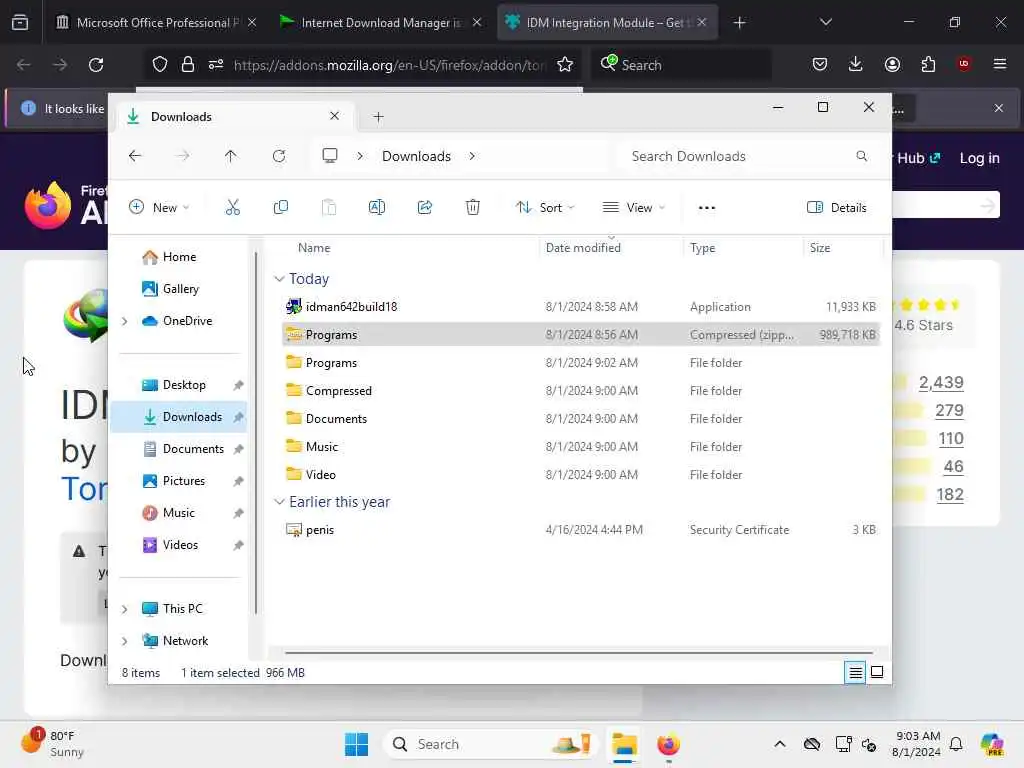This screenshot has width=1024, height=768.
Task: Go back in File Explorer navigation
Action: coord(135,156)
